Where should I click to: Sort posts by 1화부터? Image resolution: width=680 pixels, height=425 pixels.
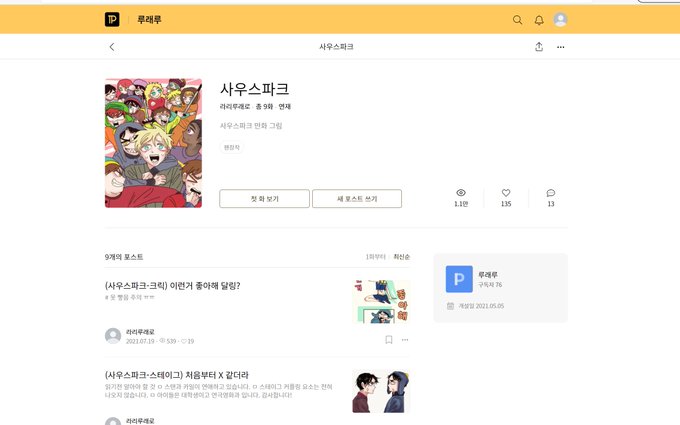(376, 257)
